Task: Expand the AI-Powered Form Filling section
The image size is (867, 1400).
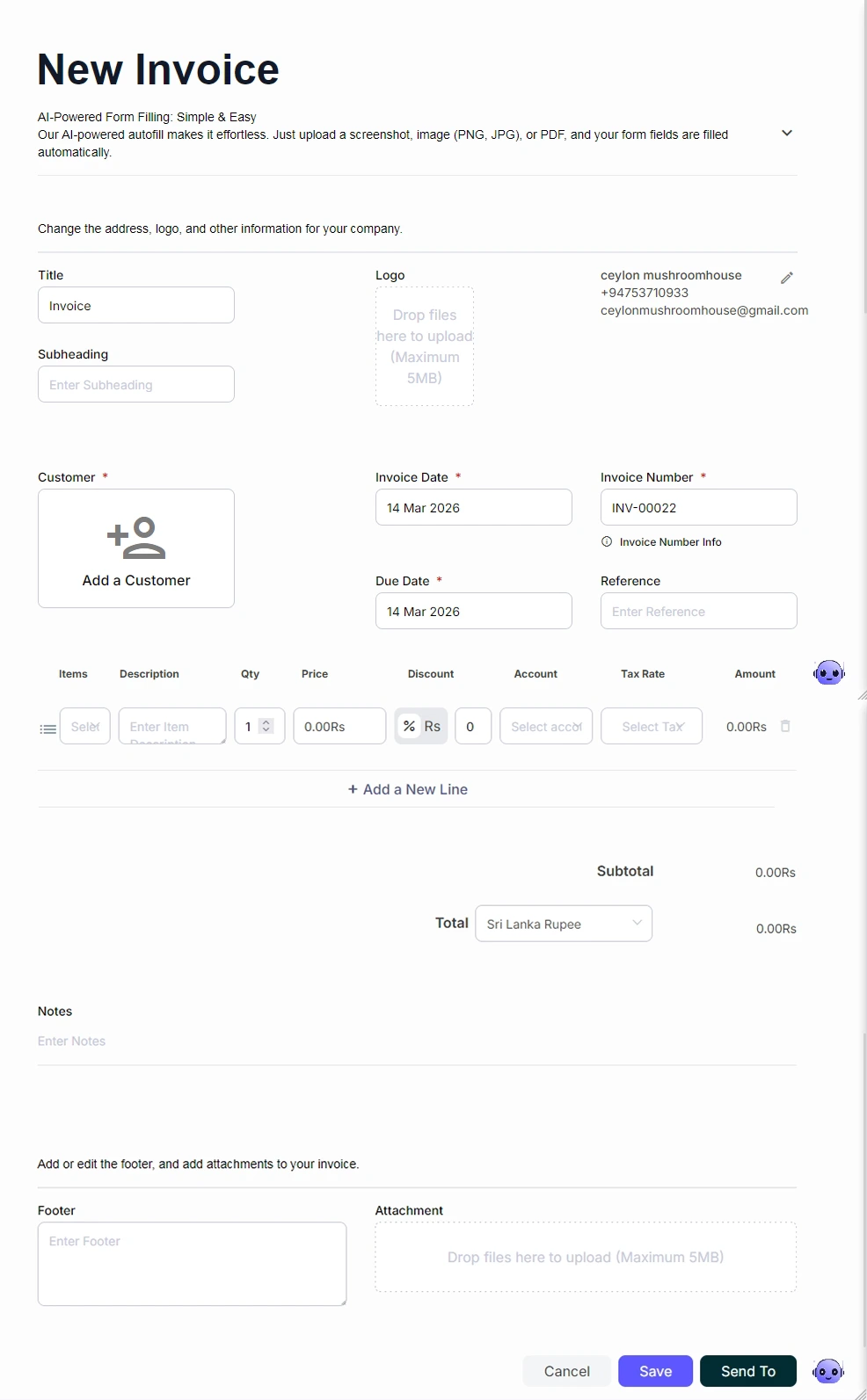Action: point(787,134)
